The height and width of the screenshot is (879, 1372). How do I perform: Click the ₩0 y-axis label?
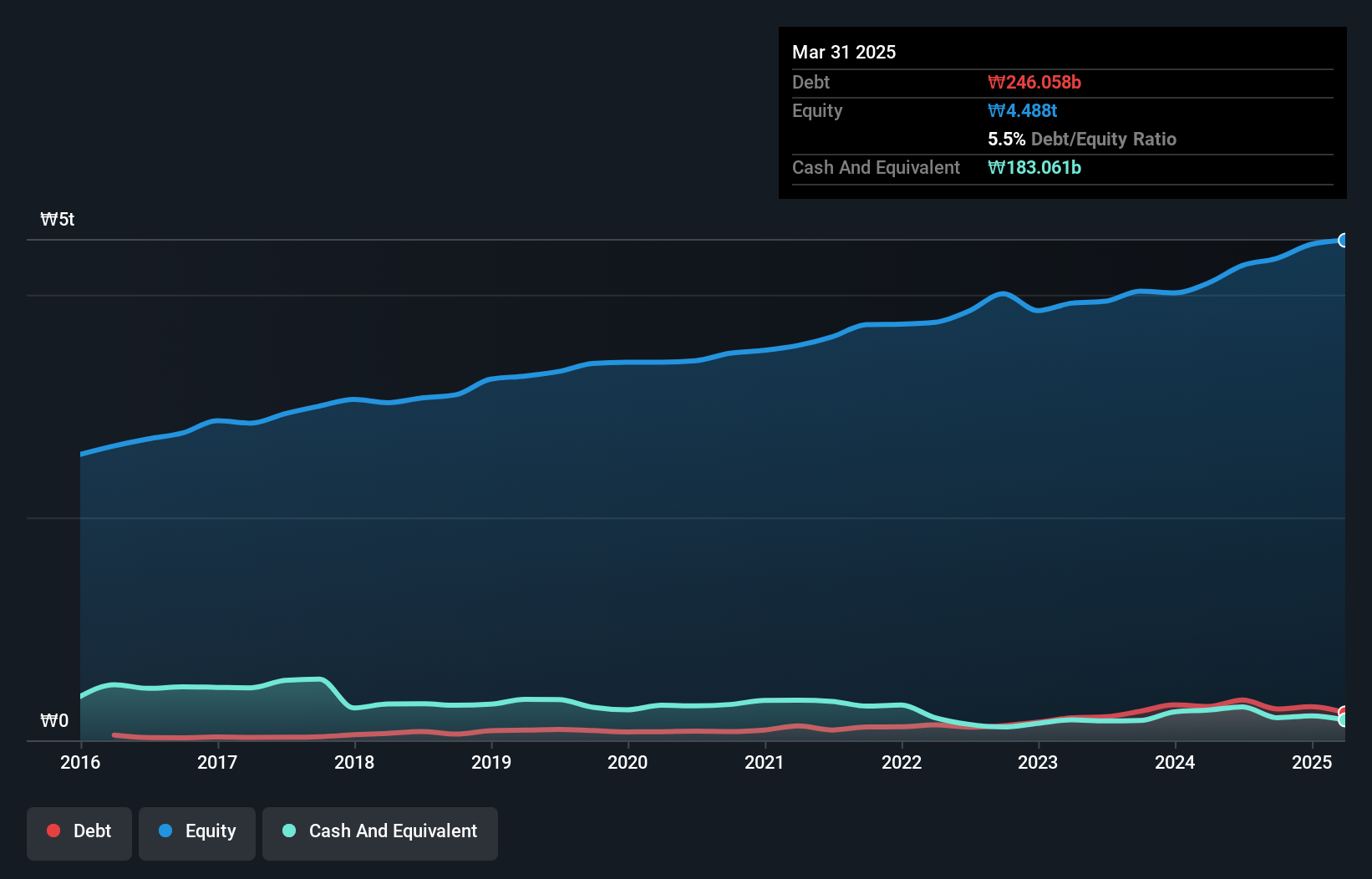54,720
